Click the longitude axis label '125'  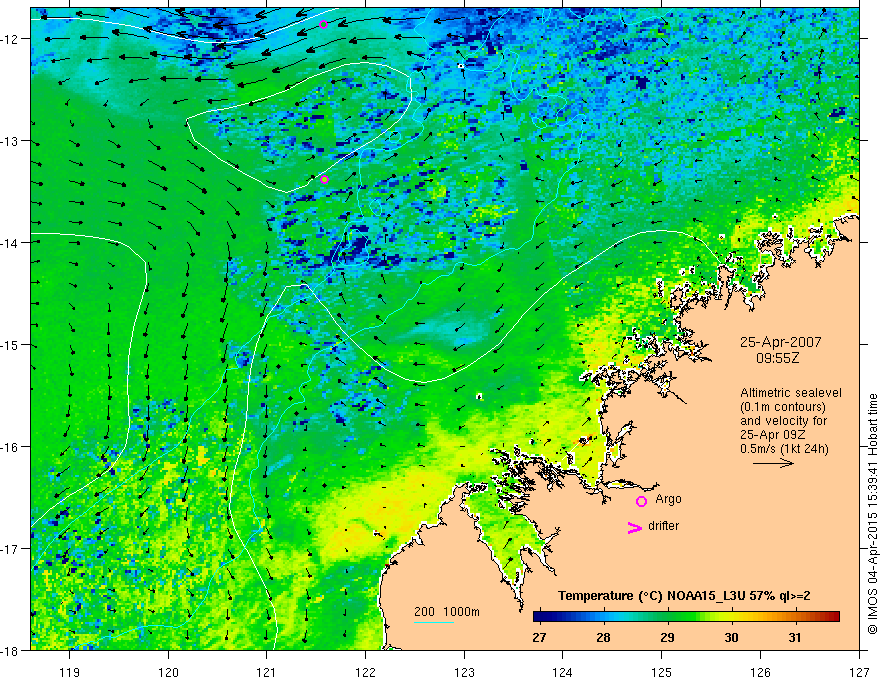662,672
